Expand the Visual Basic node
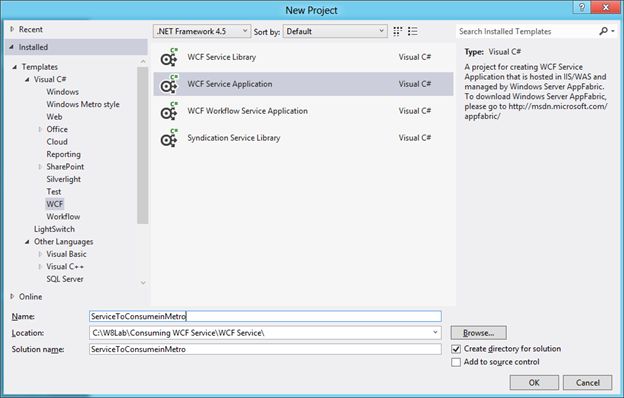Screen dimensions: 624x398 pyautogui.click(x=40, y=254)
